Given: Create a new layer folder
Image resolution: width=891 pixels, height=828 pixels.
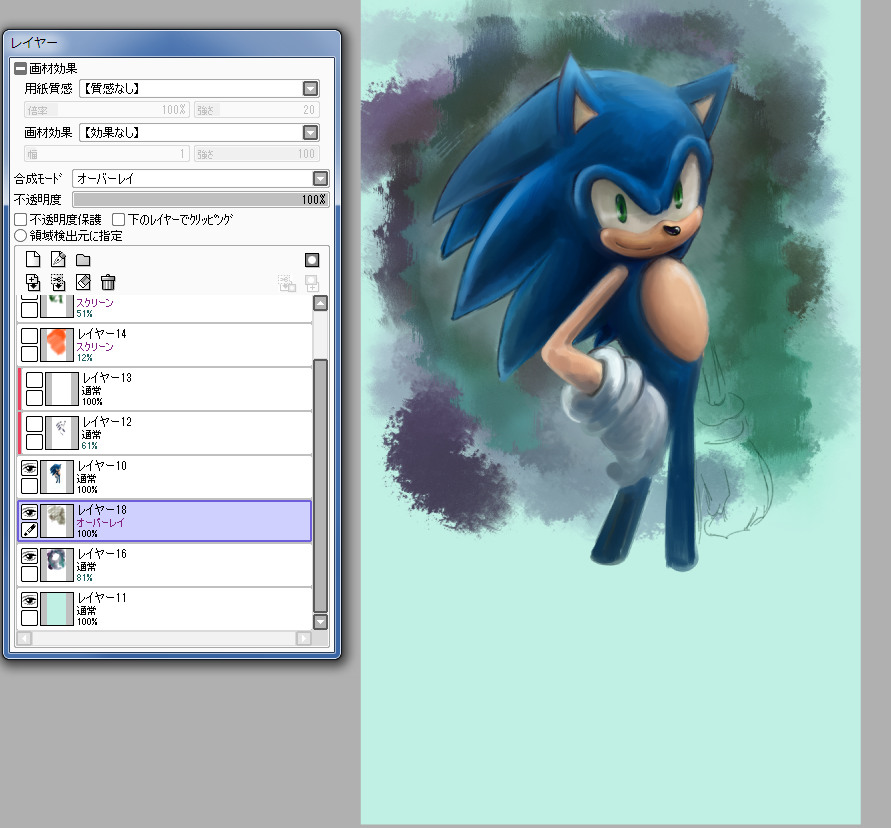Looking at the screenshot, I should (83, 260).
